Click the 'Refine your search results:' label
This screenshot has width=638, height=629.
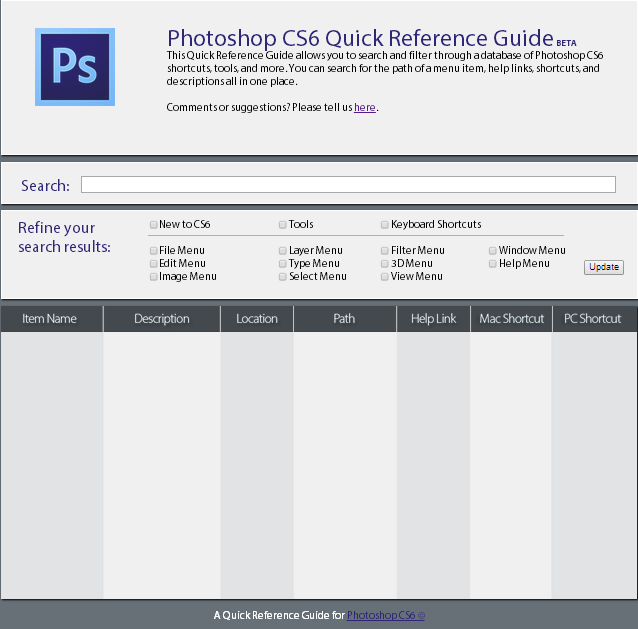click(64, 237)
